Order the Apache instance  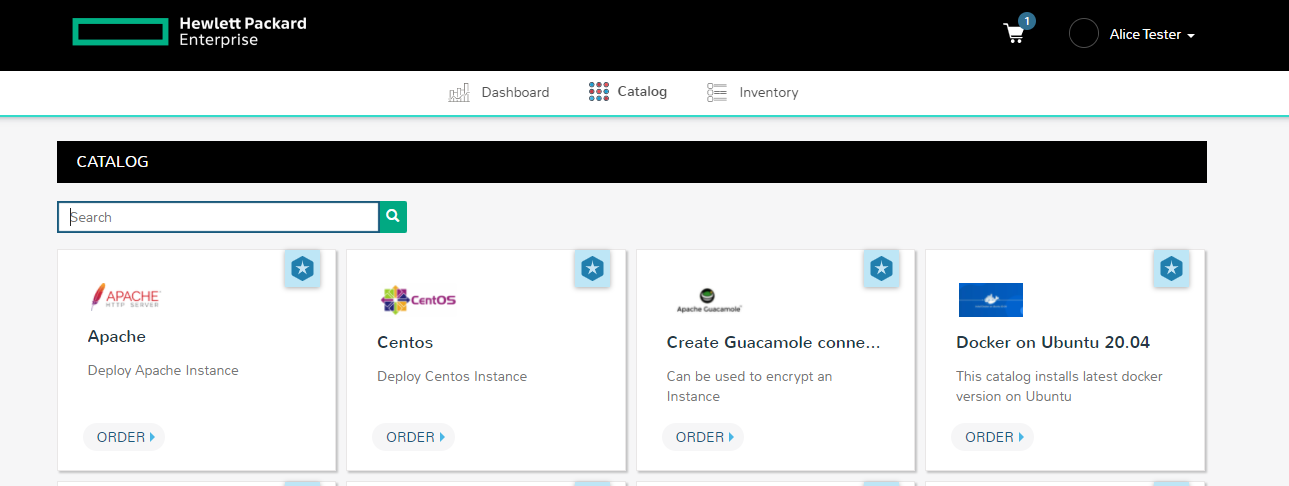(124, 437)
